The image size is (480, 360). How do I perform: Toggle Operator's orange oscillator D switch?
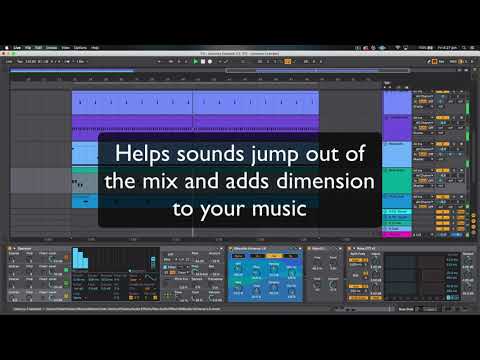(66, 258)
